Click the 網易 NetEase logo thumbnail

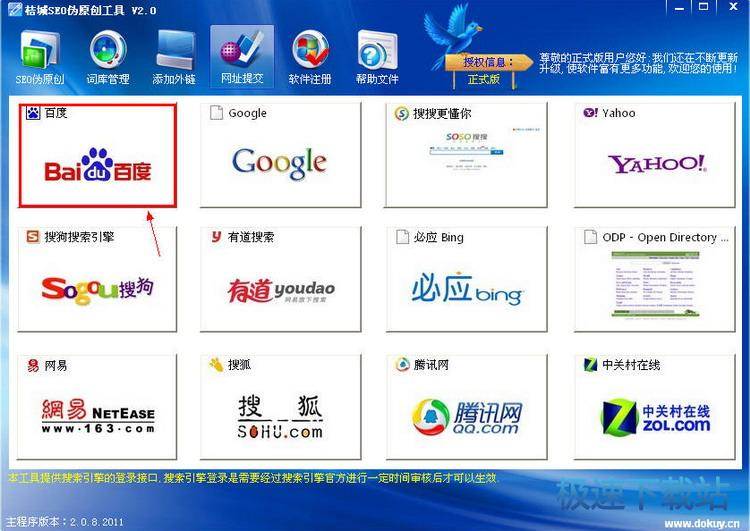[x=98, y=415]
